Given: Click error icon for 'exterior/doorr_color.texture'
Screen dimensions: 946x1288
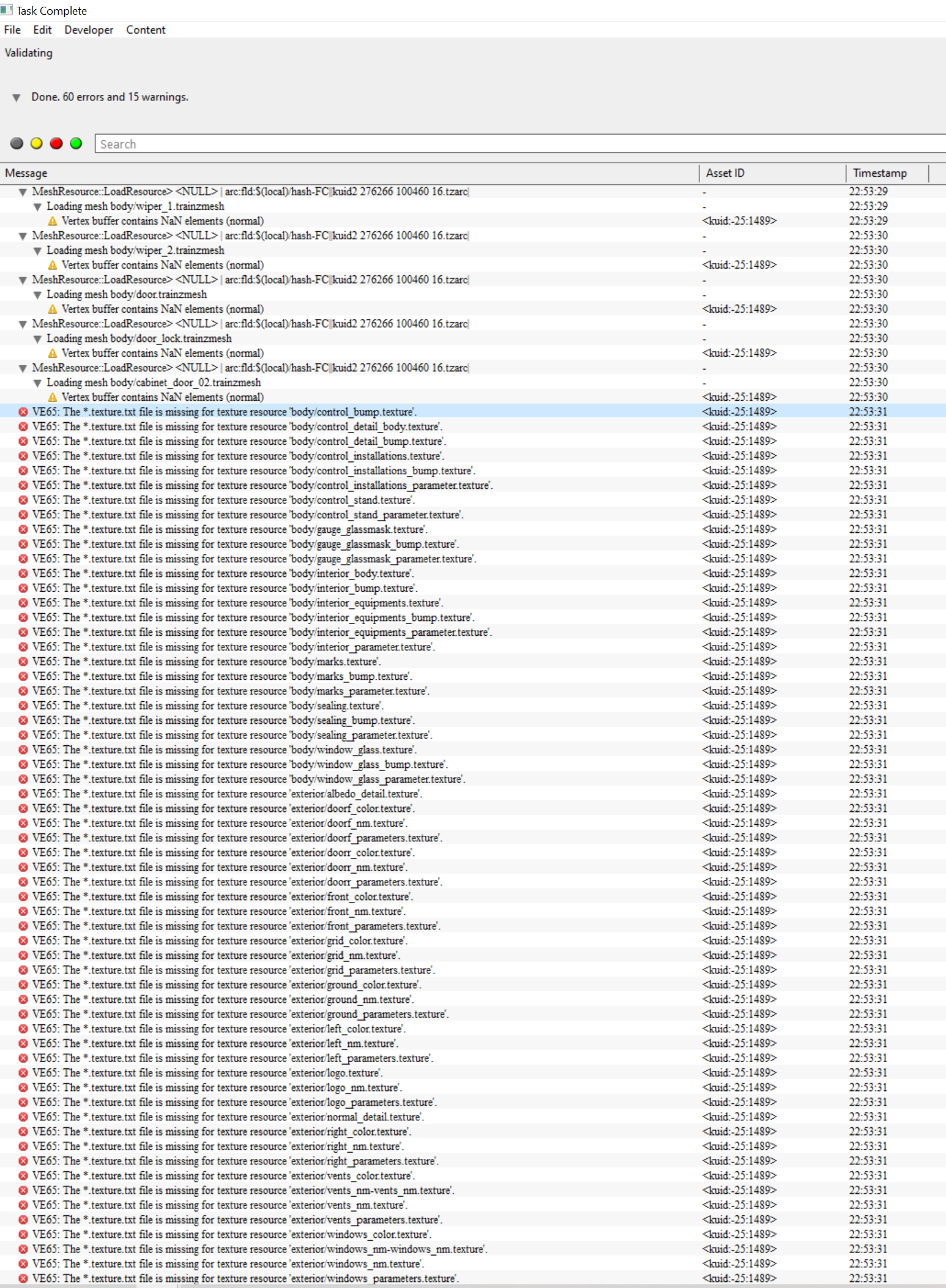Looking at the screenshot, I should 23,852.
